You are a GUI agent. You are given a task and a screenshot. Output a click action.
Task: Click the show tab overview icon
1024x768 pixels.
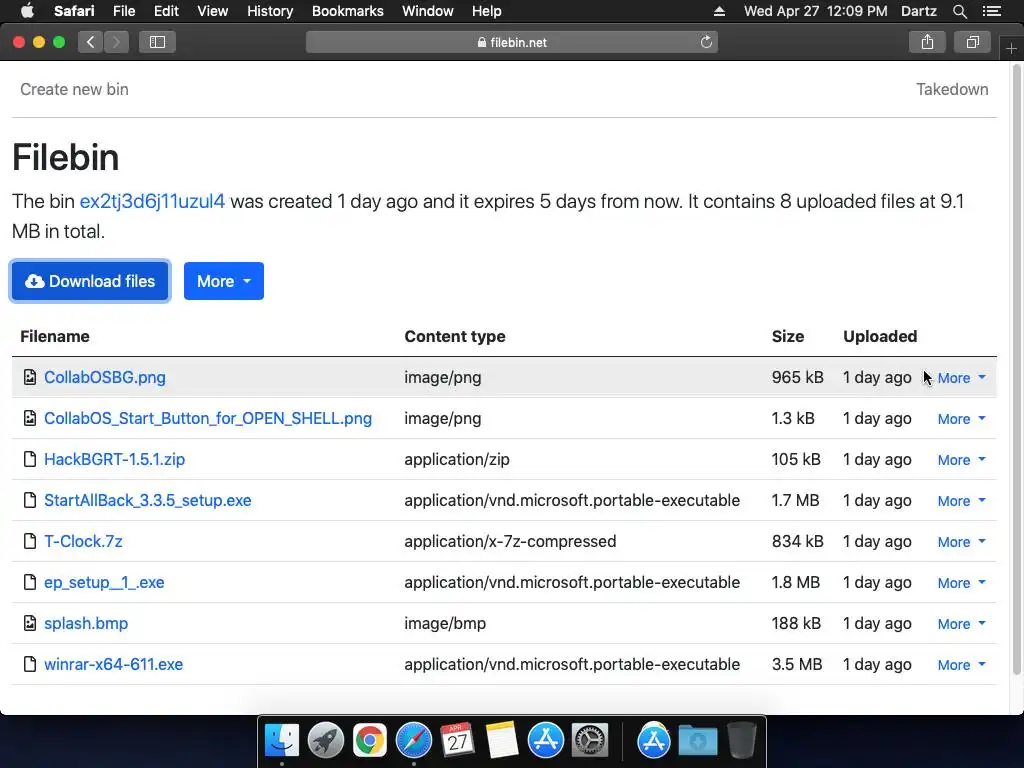click(x=972, y=42)
